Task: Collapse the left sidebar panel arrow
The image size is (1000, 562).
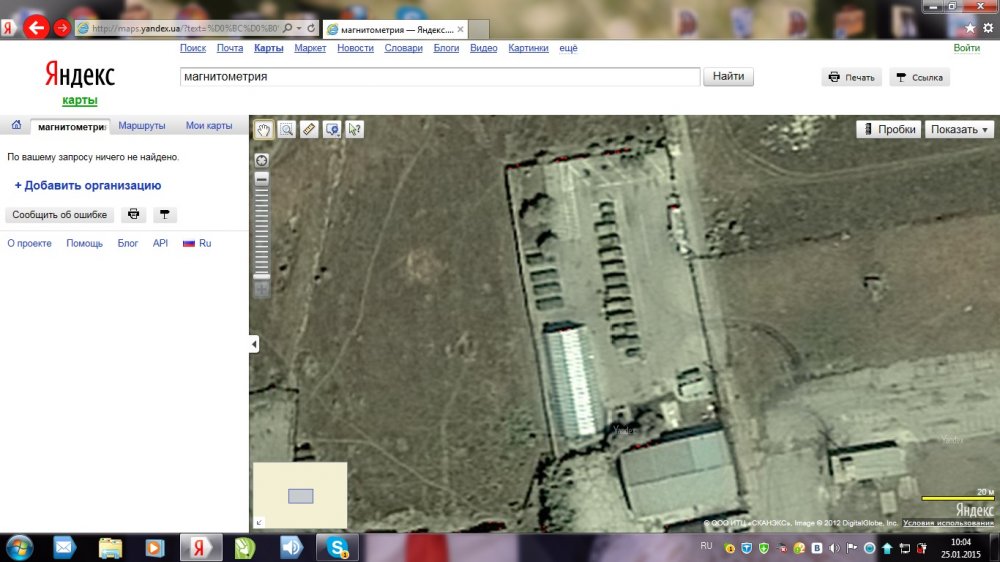Action: (254, 344)
